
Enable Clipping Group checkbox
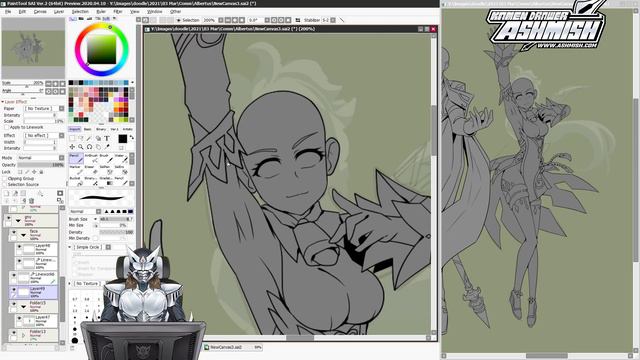pyautogui.click(x=5, y=178)
